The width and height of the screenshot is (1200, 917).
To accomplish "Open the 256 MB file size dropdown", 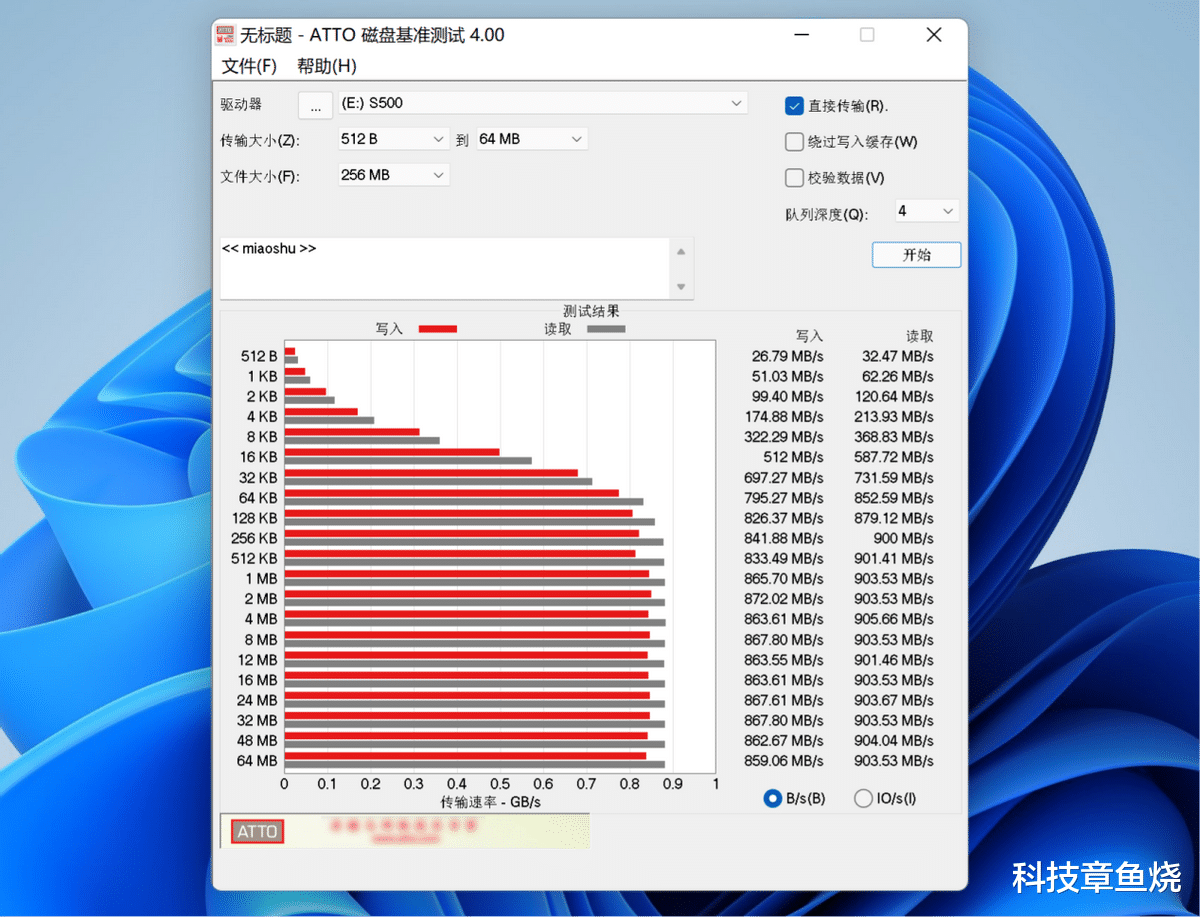I will pos(394,175).
